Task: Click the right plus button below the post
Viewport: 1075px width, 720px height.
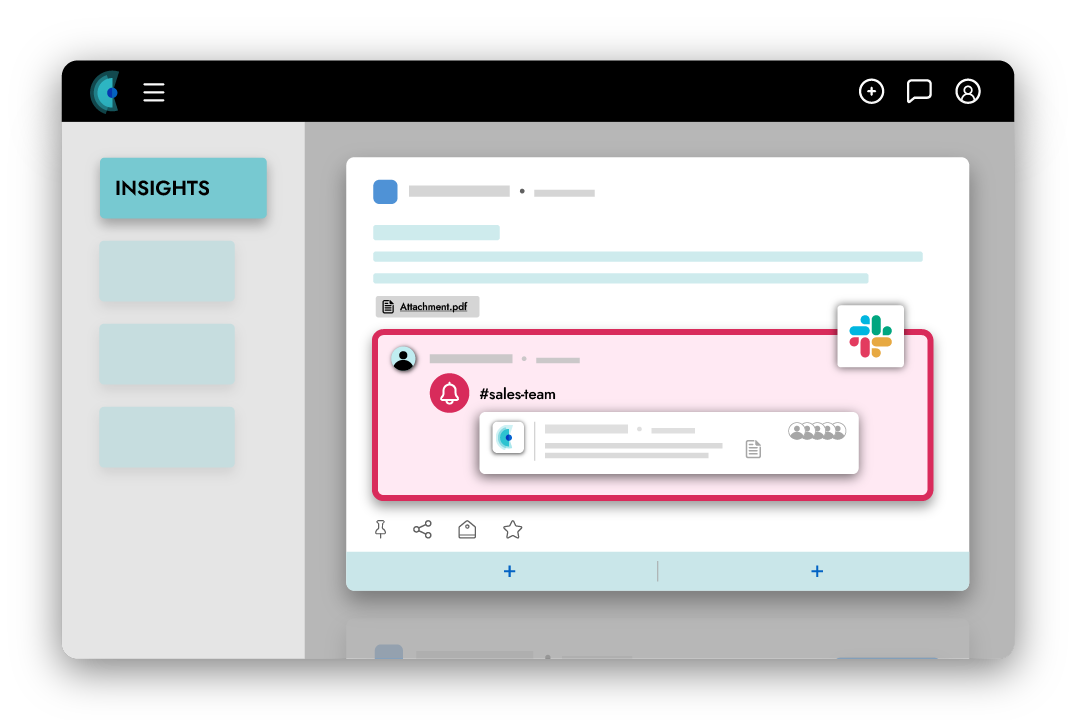Action: tap(816, 570)
